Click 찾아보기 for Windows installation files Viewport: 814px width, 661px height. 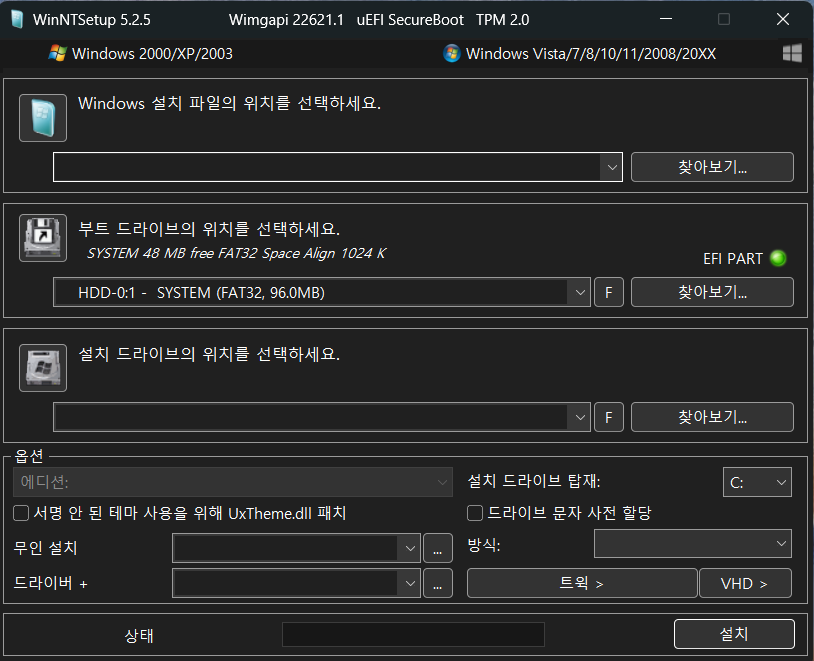[x=712, y=167]
